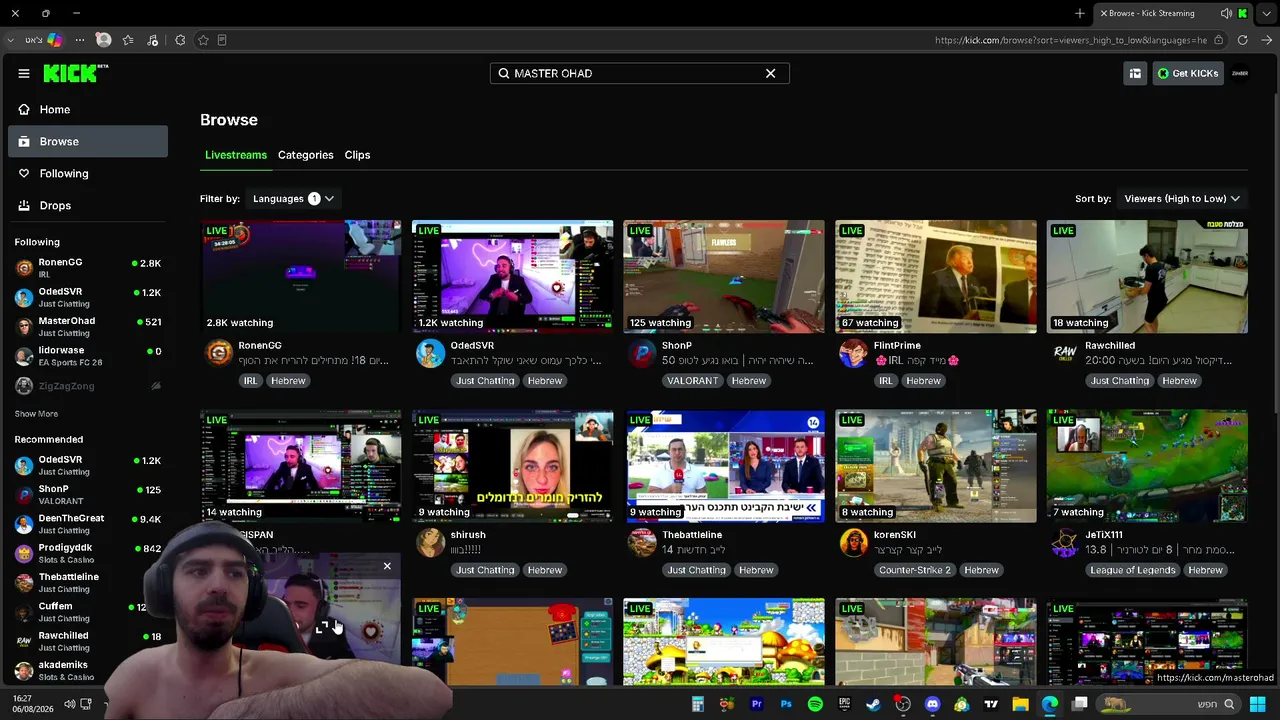Open Photoshop from the taskbar

tap(786, 704)
